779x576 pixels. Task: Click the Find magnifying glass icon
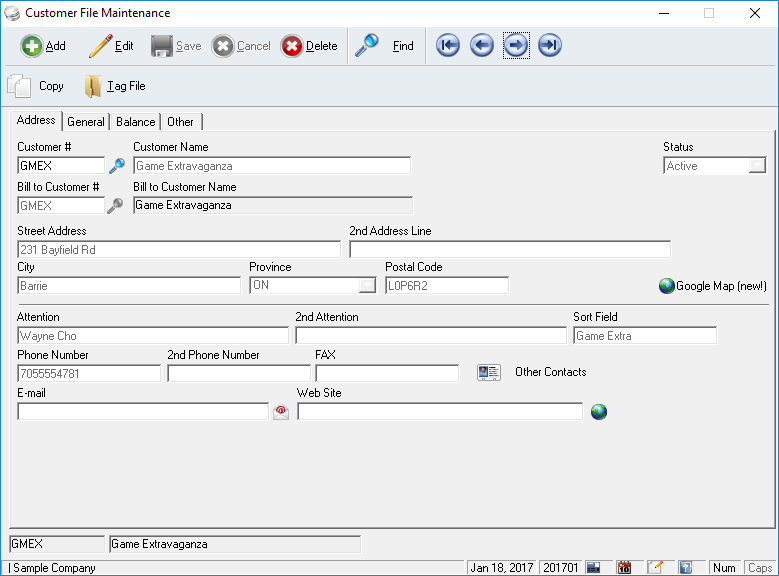pos(367,46)
